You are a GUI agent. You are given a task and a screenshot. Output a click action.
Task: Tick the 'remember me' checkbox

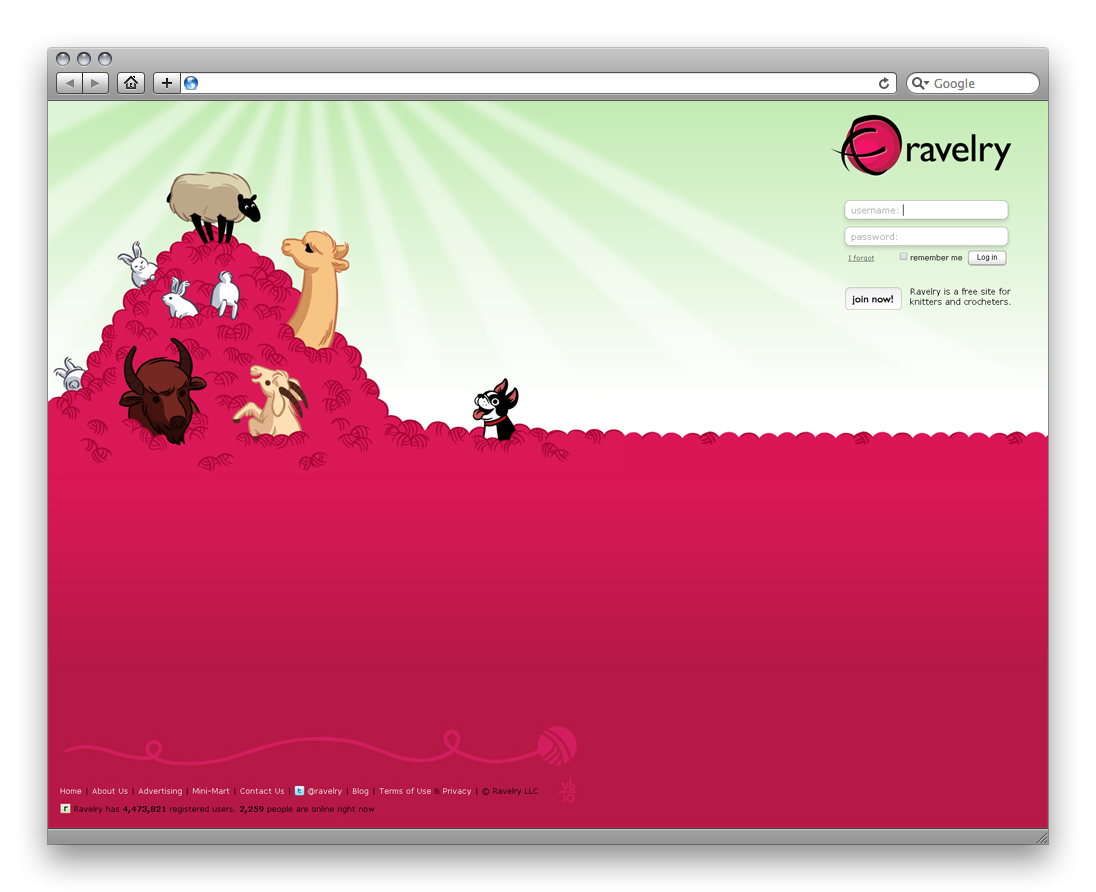coord(903,257)
